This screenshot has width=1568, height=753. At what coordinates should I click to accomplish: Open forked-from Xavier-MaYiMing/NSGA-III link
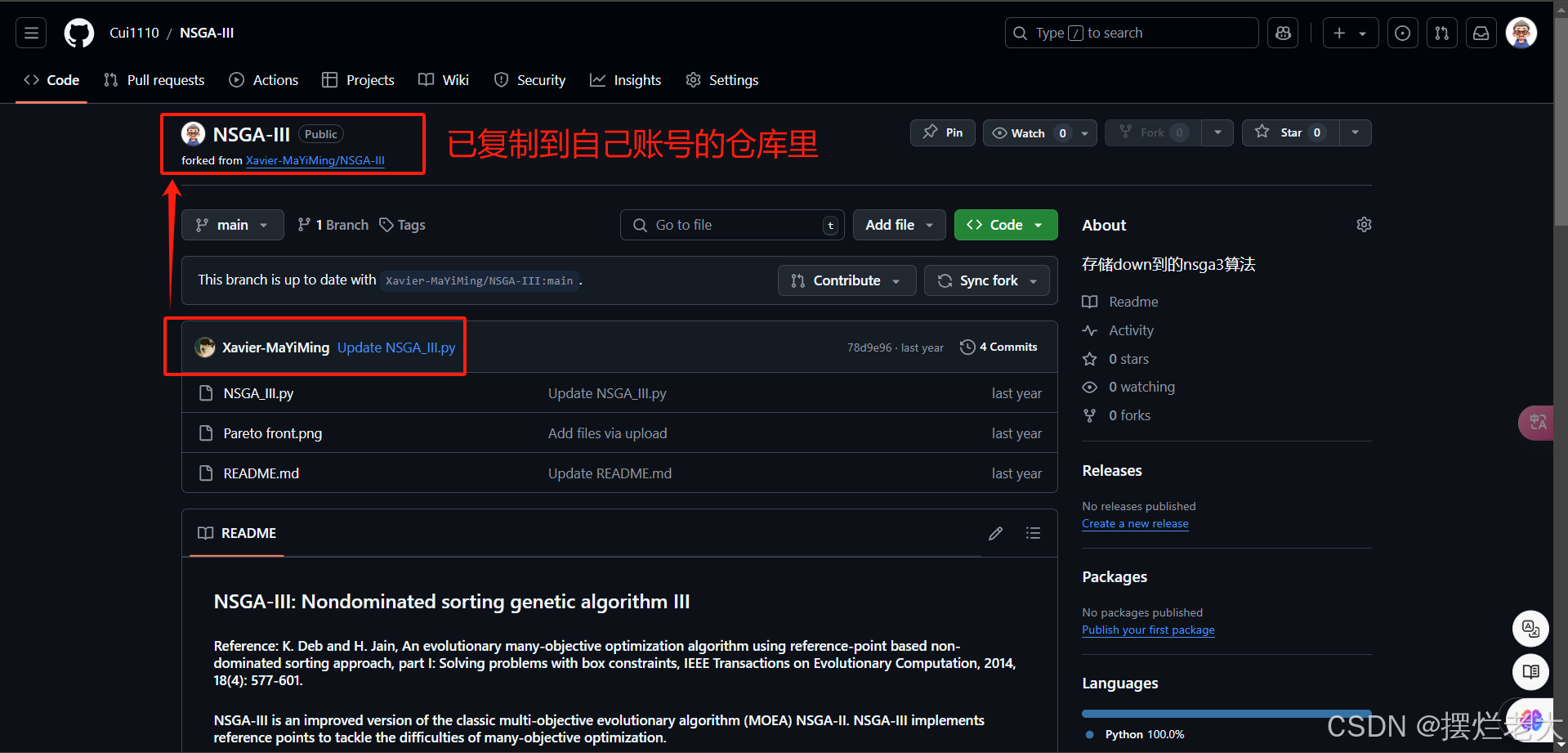tap(315, 160)
